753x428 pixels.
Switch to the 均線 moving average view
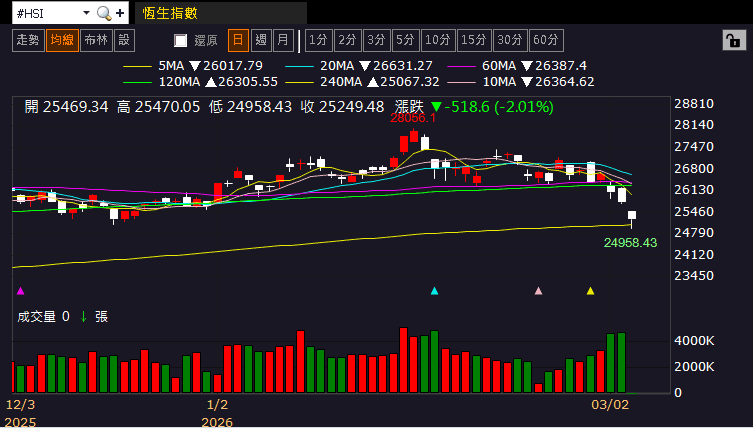[x=62, y=40]
